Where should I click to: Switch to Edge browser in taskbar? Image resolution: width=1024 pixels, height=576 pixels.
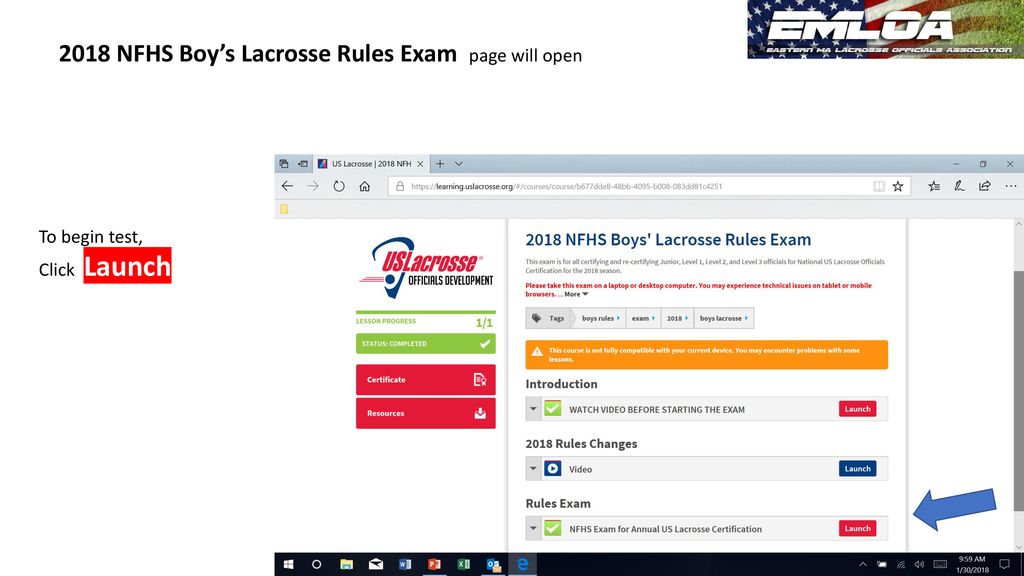click(522, 564)
